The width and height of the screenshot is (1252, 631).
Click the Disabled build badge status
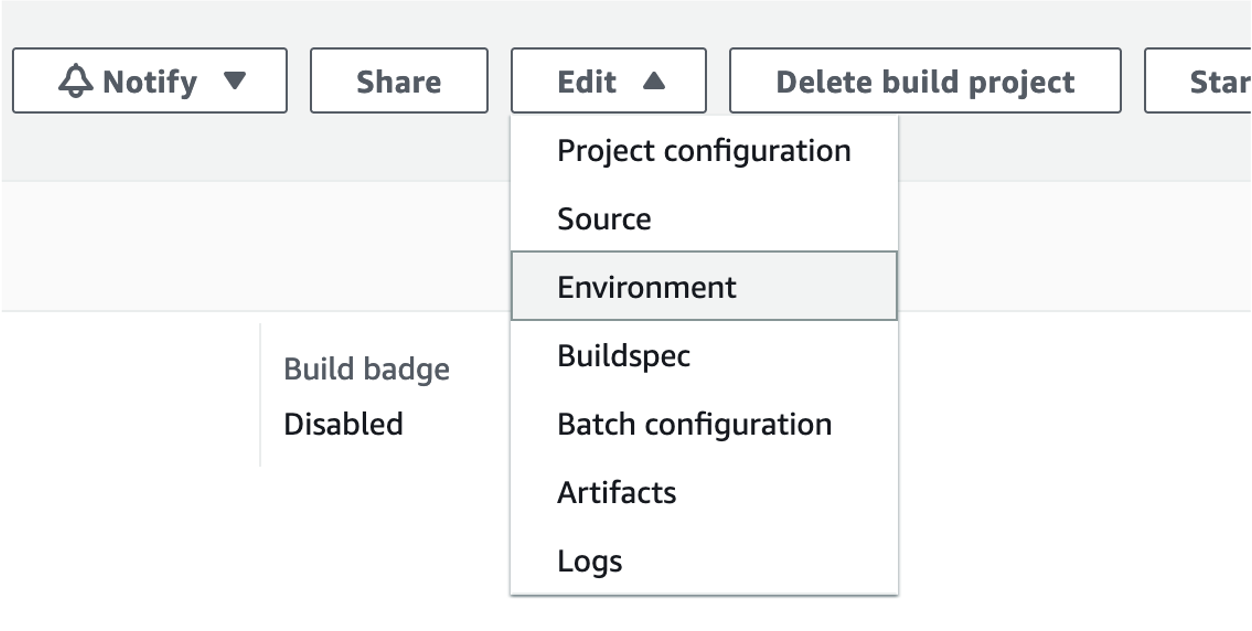click(343, 424)
